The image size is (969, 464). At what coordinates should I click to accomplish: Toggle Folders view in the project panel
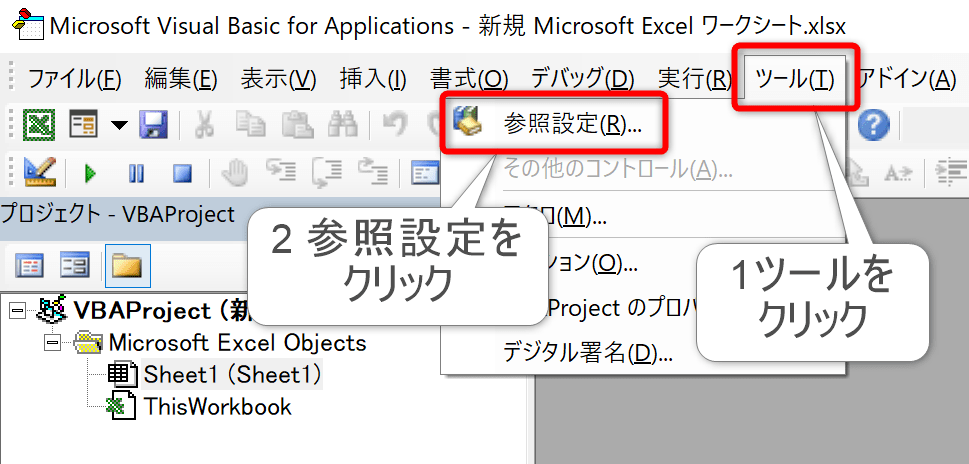click(x=126, y=266)
